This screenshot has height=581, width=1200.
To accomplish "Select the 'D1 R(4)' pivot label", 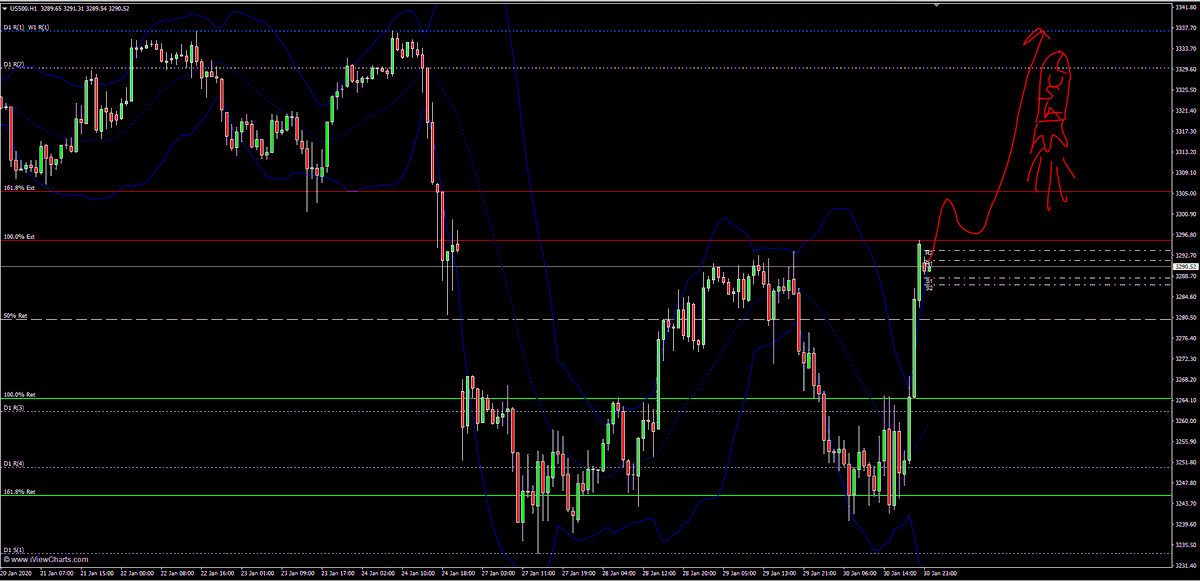I will 14,464.
